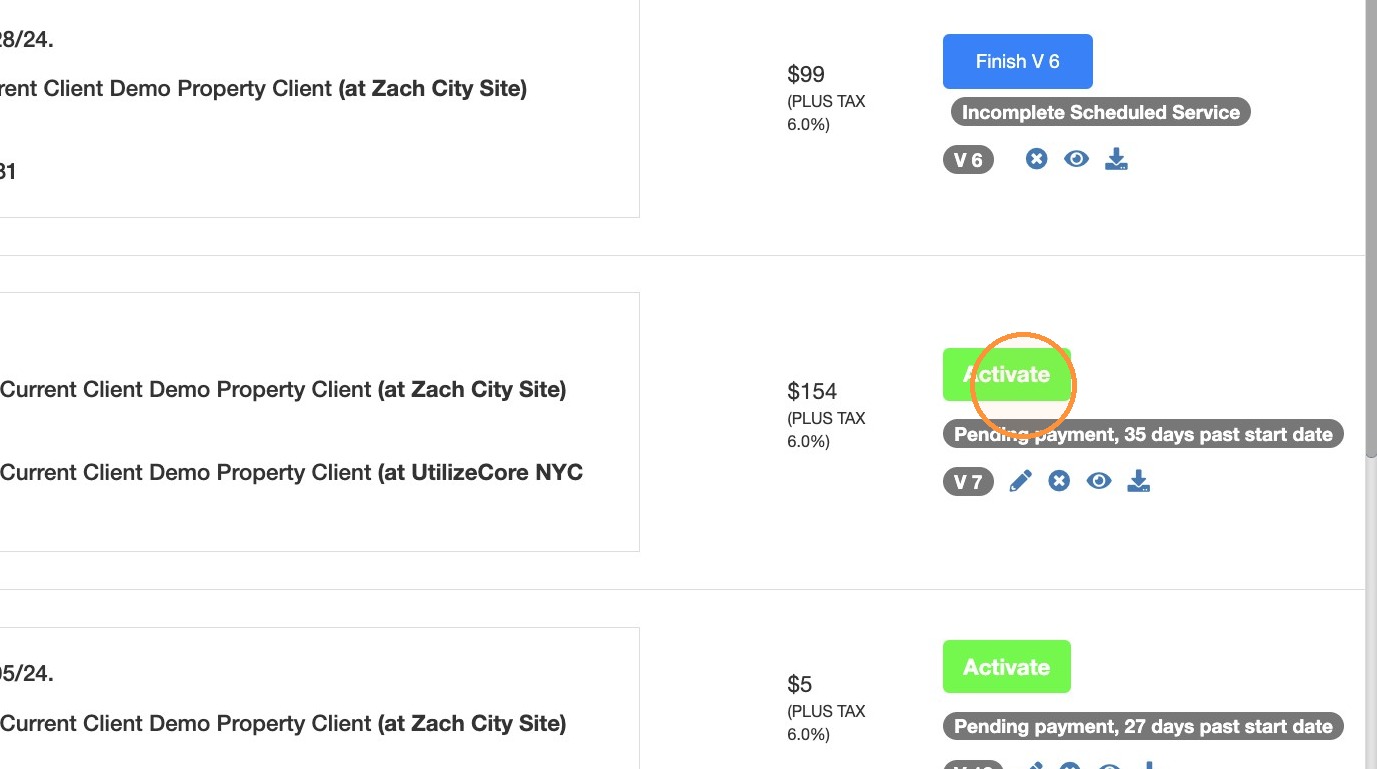The width and height of the screenshot is (1377, 769).
Task: Activate the $5 proposal
Action: click(x=1006, y=667)
